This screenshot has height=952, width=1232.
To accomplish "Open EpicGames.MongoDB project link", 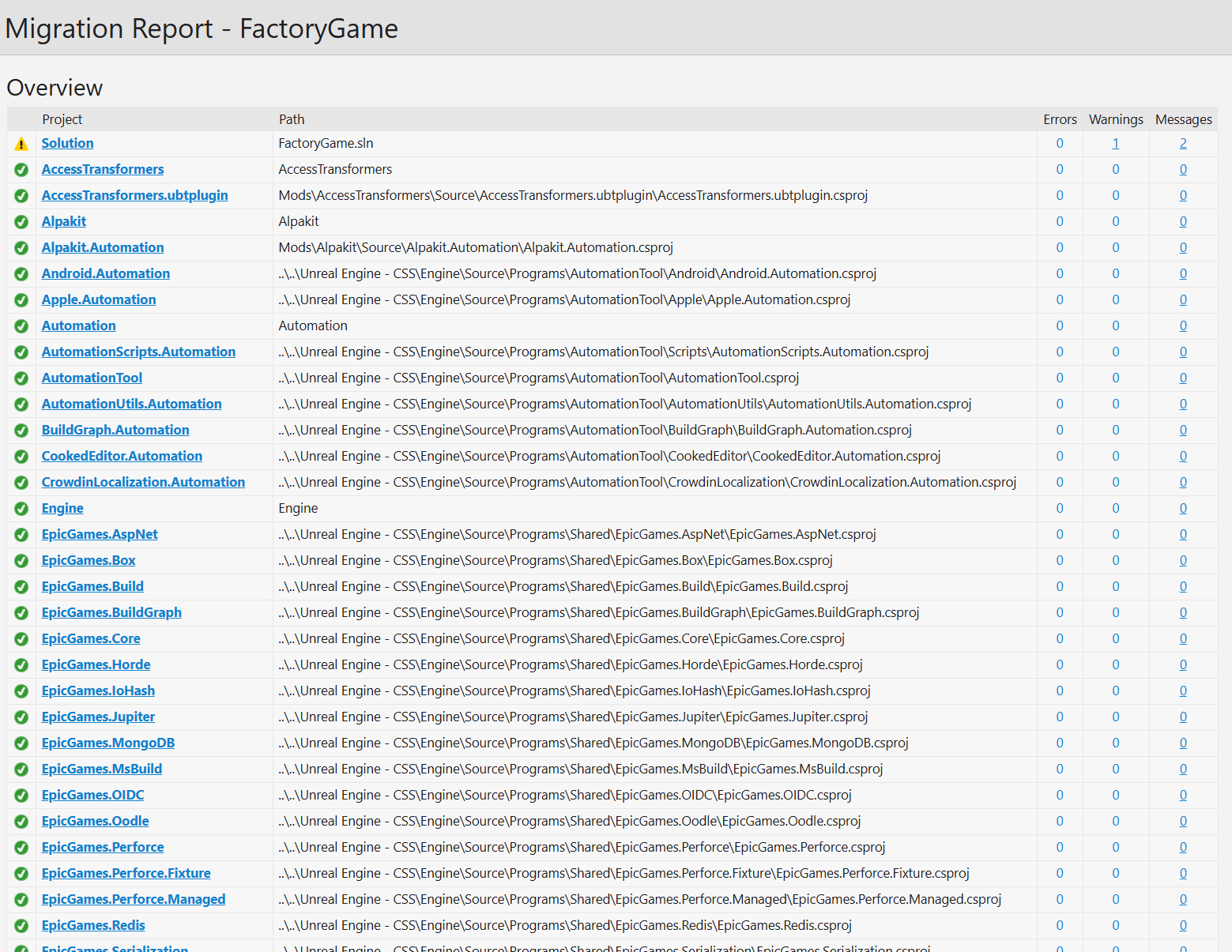I will (108, 743).
